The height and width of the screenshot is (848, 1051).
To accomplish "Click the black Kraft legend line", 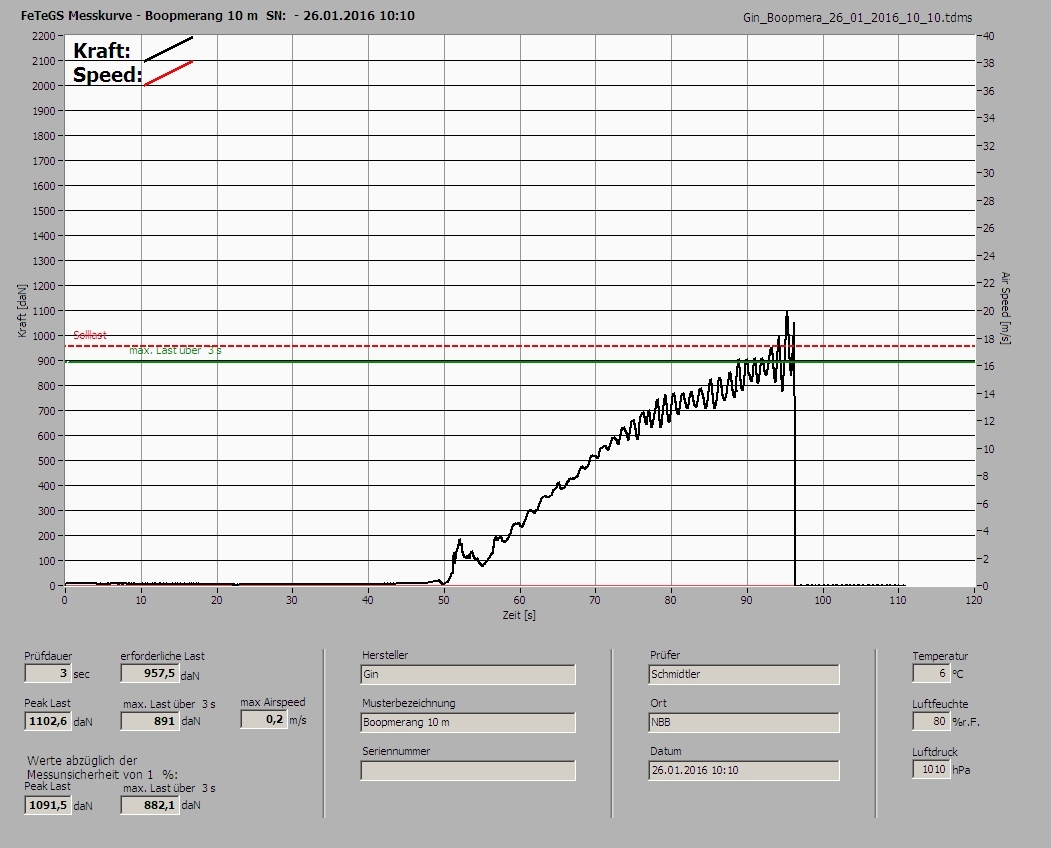I will [x=168, y=49].
